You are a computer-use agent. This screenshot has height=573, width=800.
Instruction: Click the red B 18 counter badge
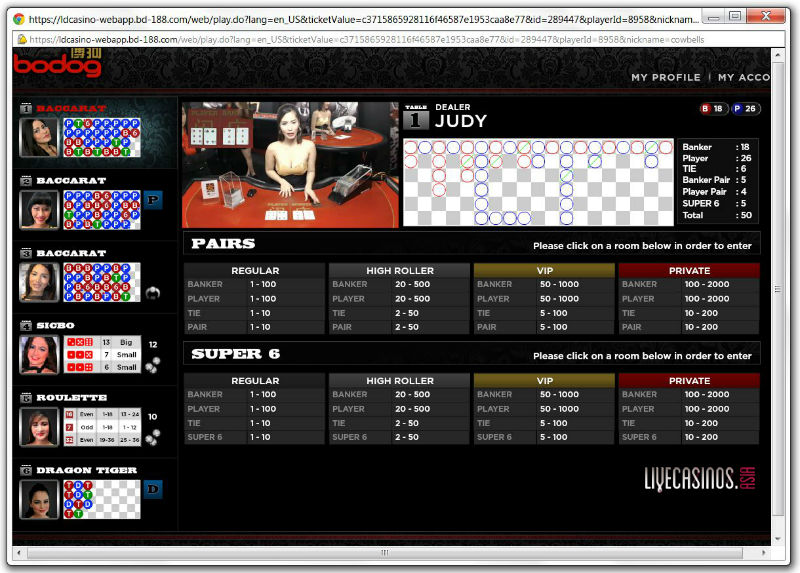pos(712,109)
